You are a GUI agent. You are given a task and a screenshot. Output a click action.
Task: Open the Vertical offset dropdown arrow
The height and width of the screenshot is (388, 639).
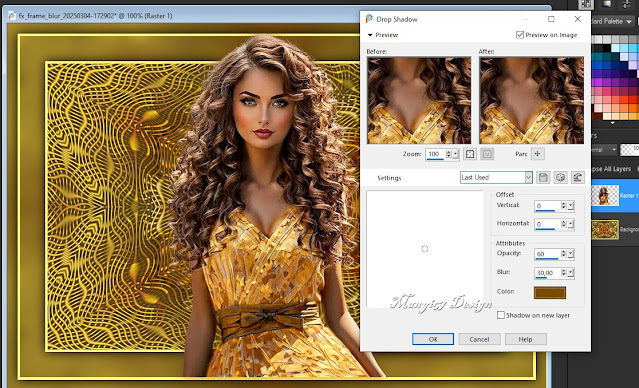tap(571, 206)
